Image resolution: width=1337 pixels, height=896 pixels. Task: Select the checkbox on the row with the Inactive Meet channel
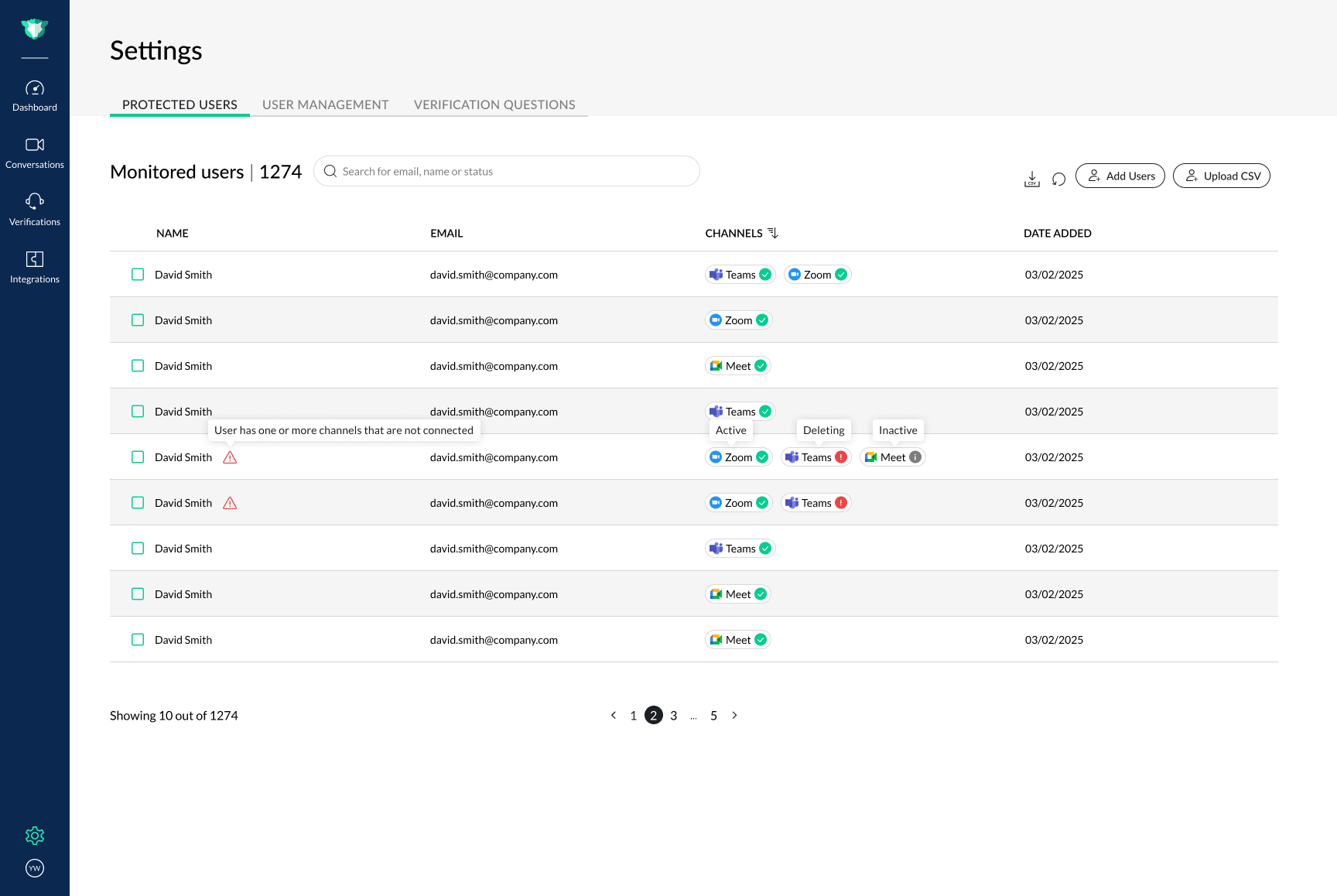coord(138,457)
